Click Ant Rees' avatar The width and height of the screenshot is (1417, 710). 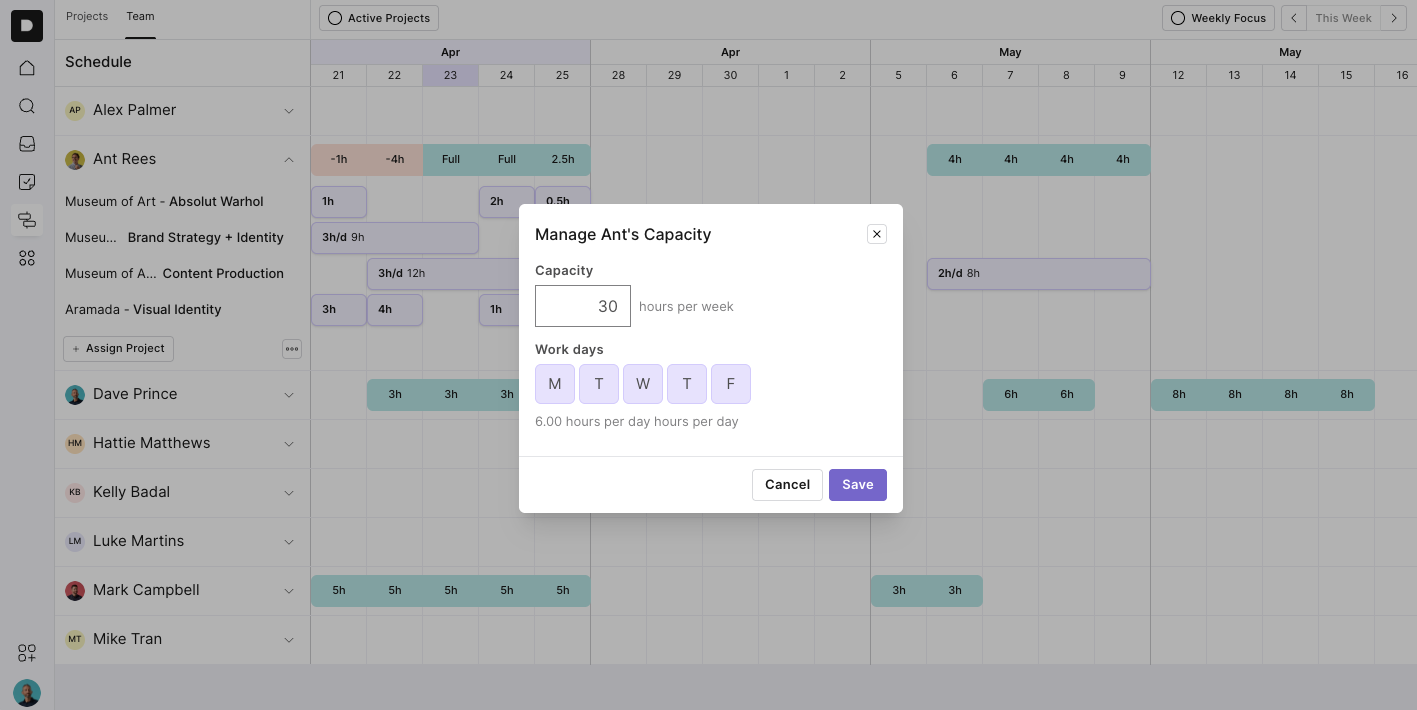click(x=75, y=159)
